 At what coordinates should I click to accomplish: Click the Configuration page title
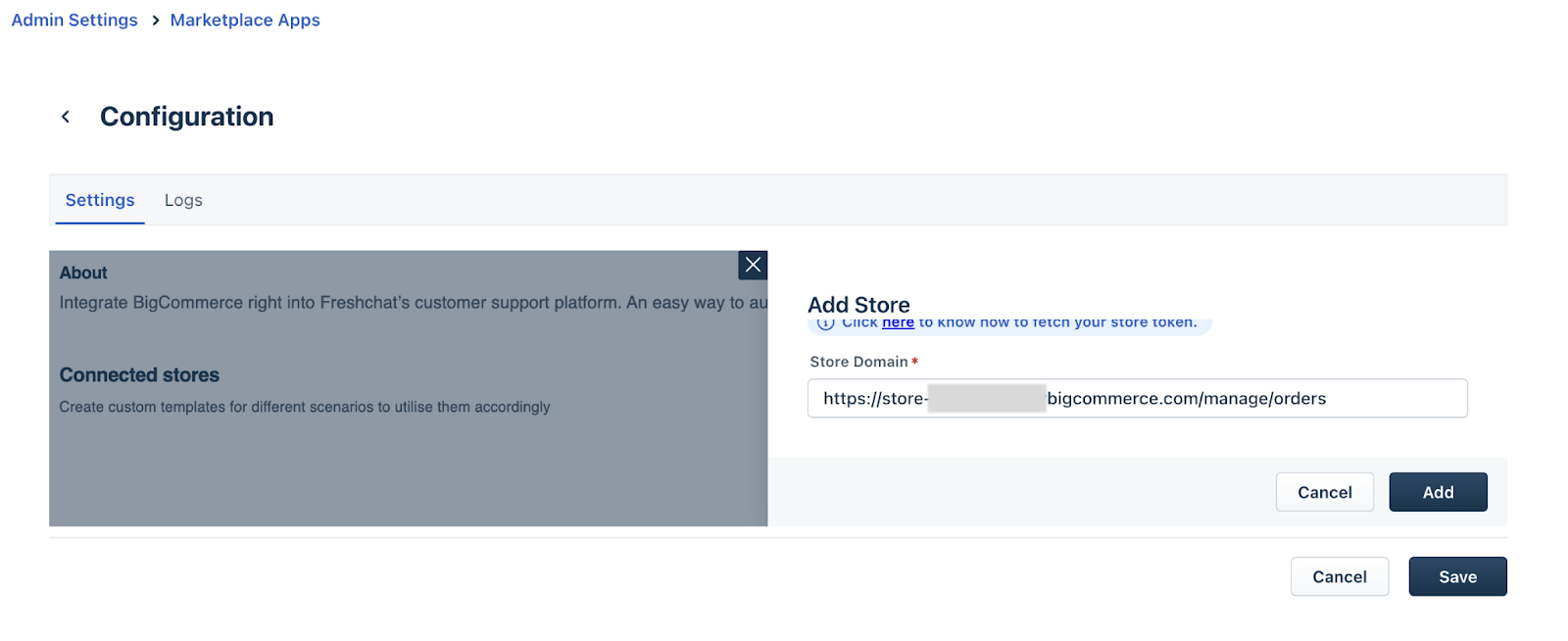tap(186, 117)
